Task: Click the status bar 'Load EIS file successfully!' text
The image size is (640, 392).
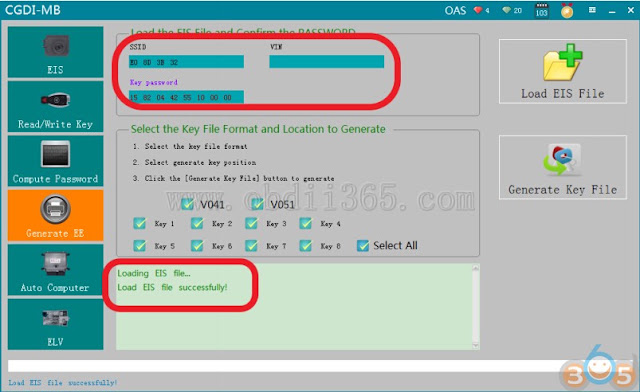Action: 63,383
